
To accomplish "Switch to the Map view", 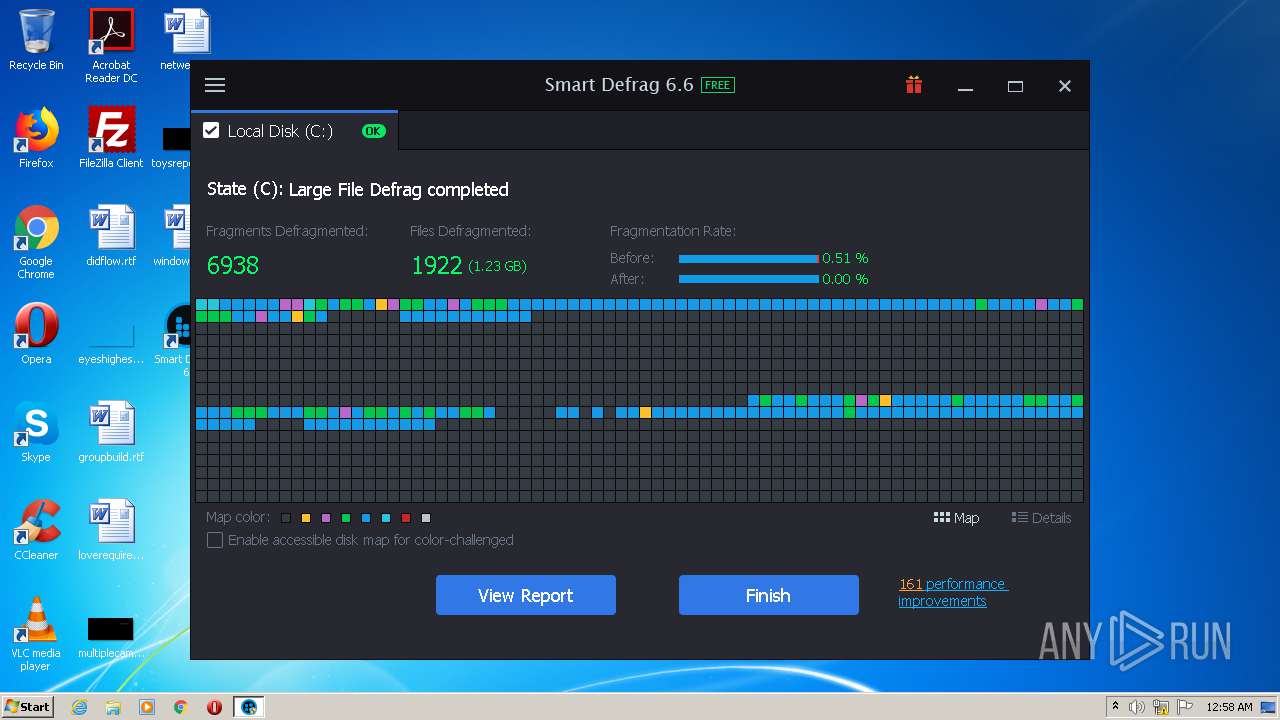I will 956,518.
